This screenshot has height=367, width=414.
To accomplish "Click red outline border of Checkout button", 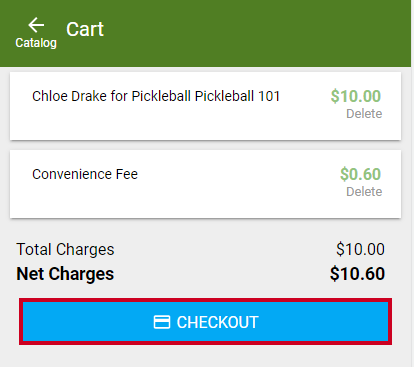I will coord(205,300).
